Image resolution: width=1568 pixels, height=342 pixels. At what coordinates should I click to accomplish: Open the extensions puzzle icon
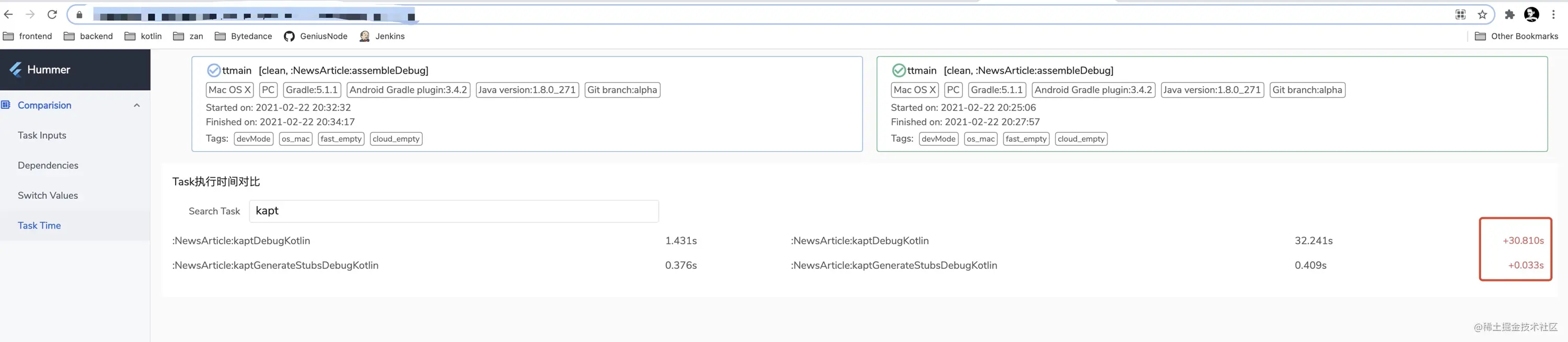(x=1509, y=15)
